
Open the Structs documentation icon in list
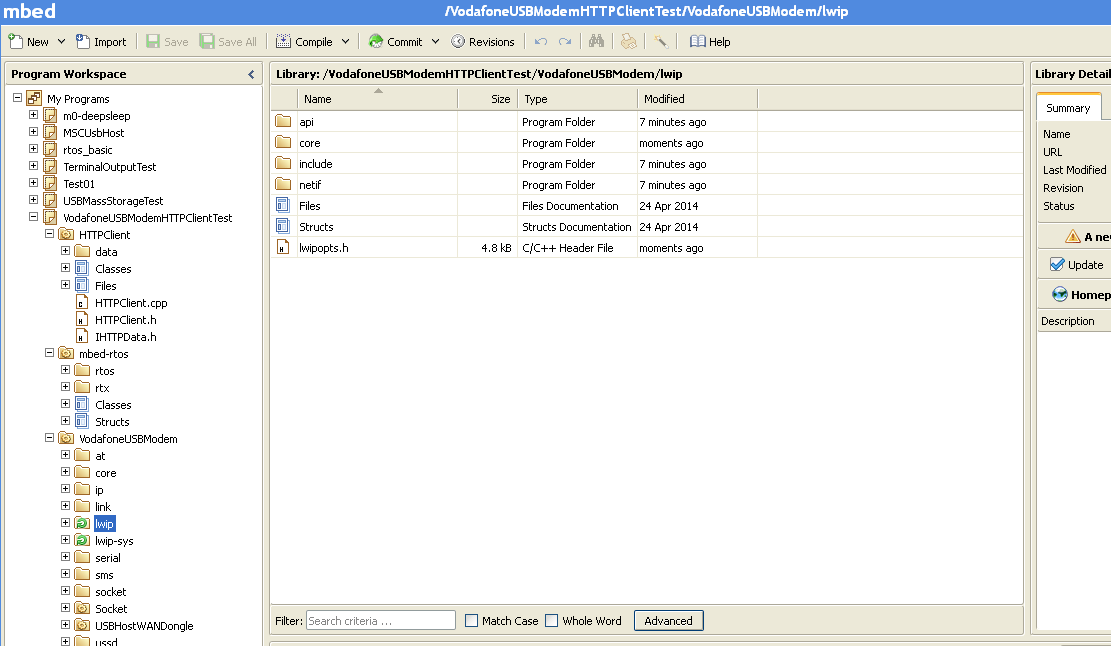[x=283, y=227]
